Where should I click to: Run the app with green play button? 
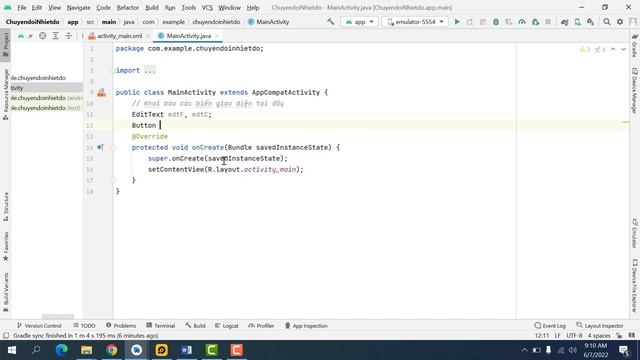(x=457, y=22)
